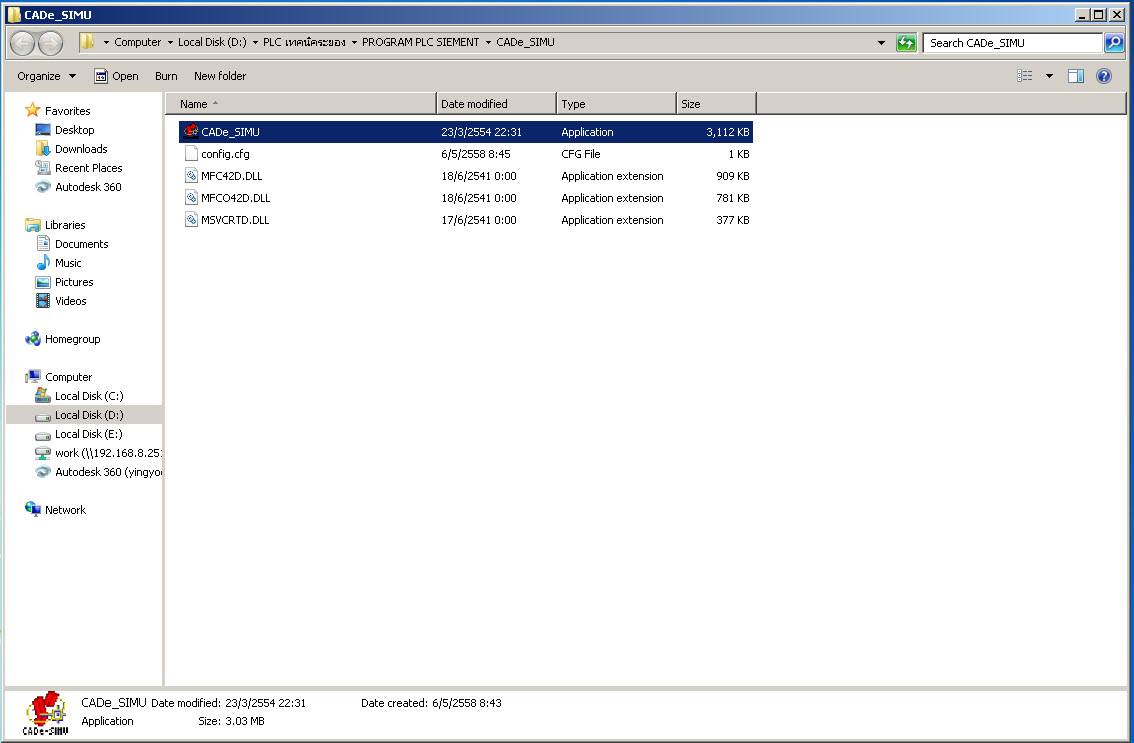Click the Local Disk (C:) drive icon
The width and height of the screenshot is (1134, 743).
coord(43,395)
